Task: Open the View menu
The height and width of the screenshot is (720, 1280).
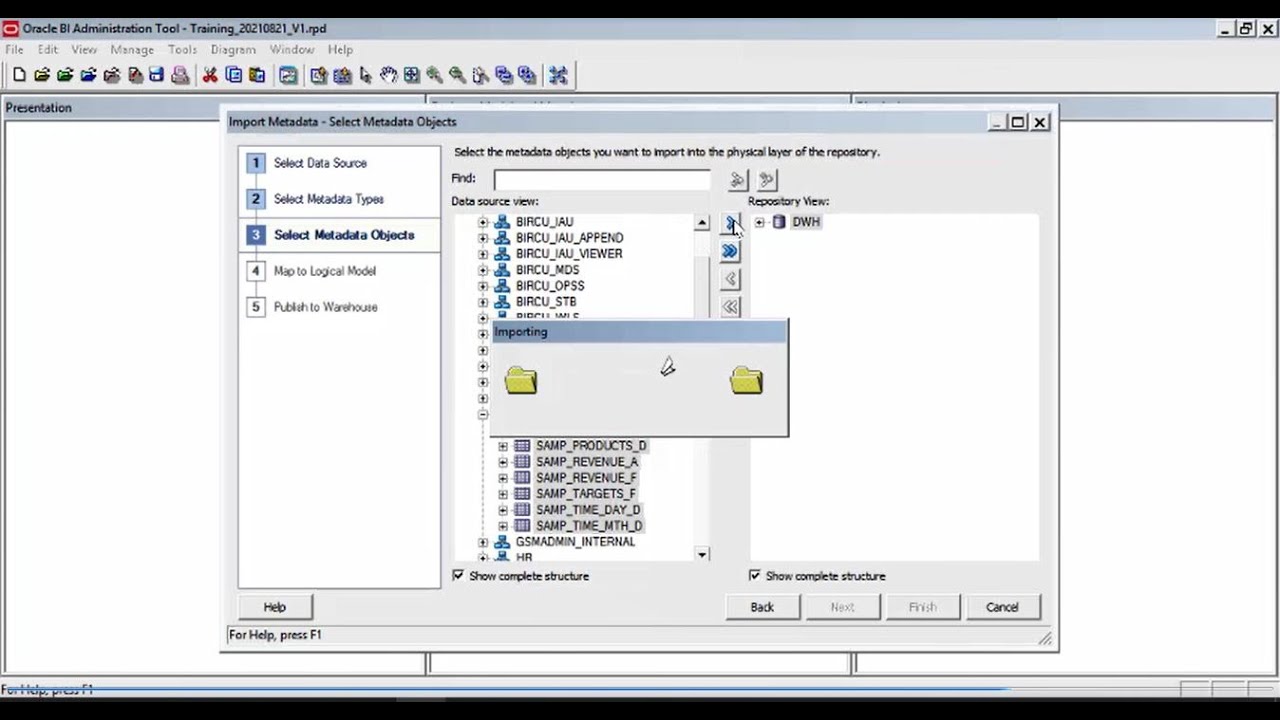Action: click(x=84, y=49)
